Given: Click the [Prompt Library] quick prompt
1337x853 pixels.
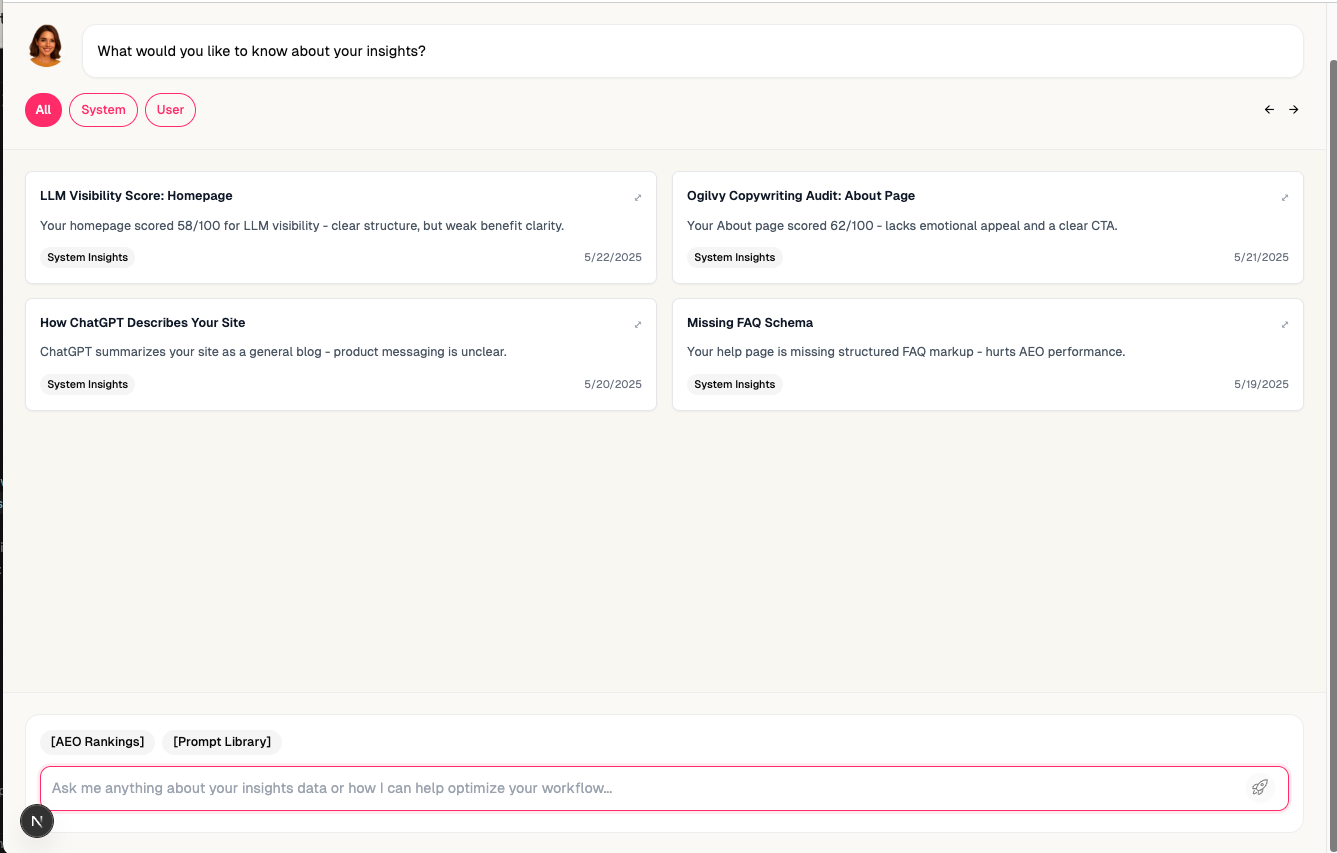Looking at the screenshot, I should pos(221,741).
